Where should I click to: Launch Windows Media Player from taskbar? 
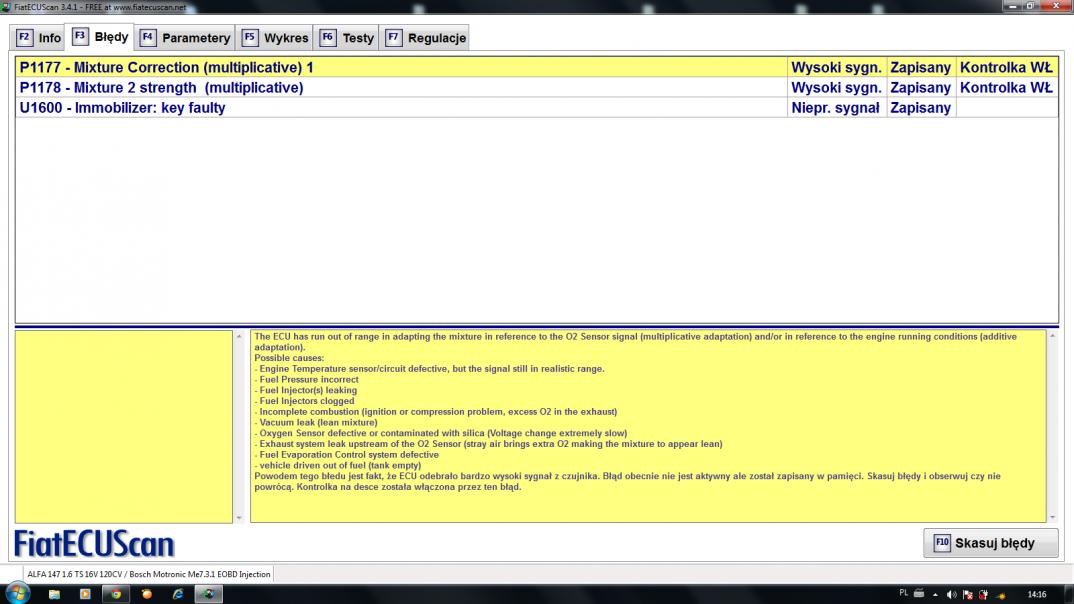tap(85, 594)
